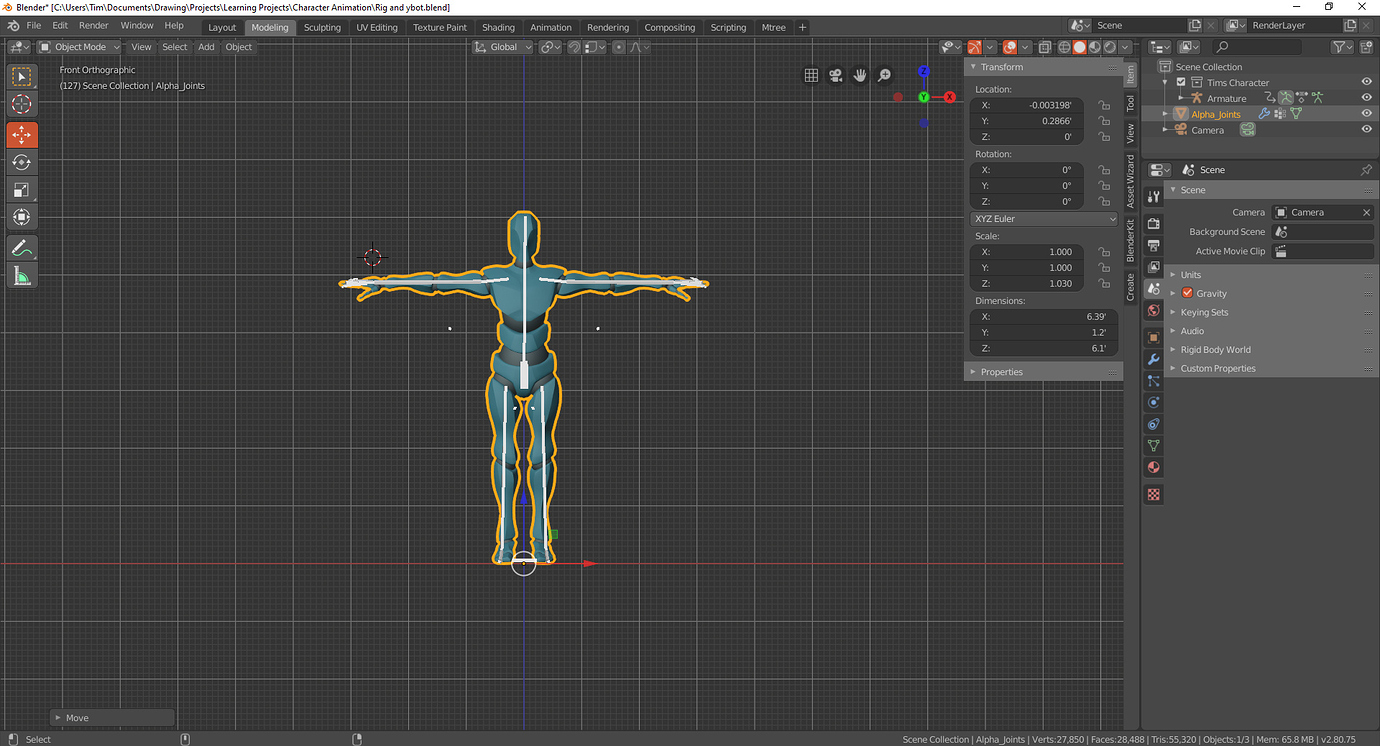Adjust the Z scale slider to change value
1380x746 pixels.
pos(1027,283)
